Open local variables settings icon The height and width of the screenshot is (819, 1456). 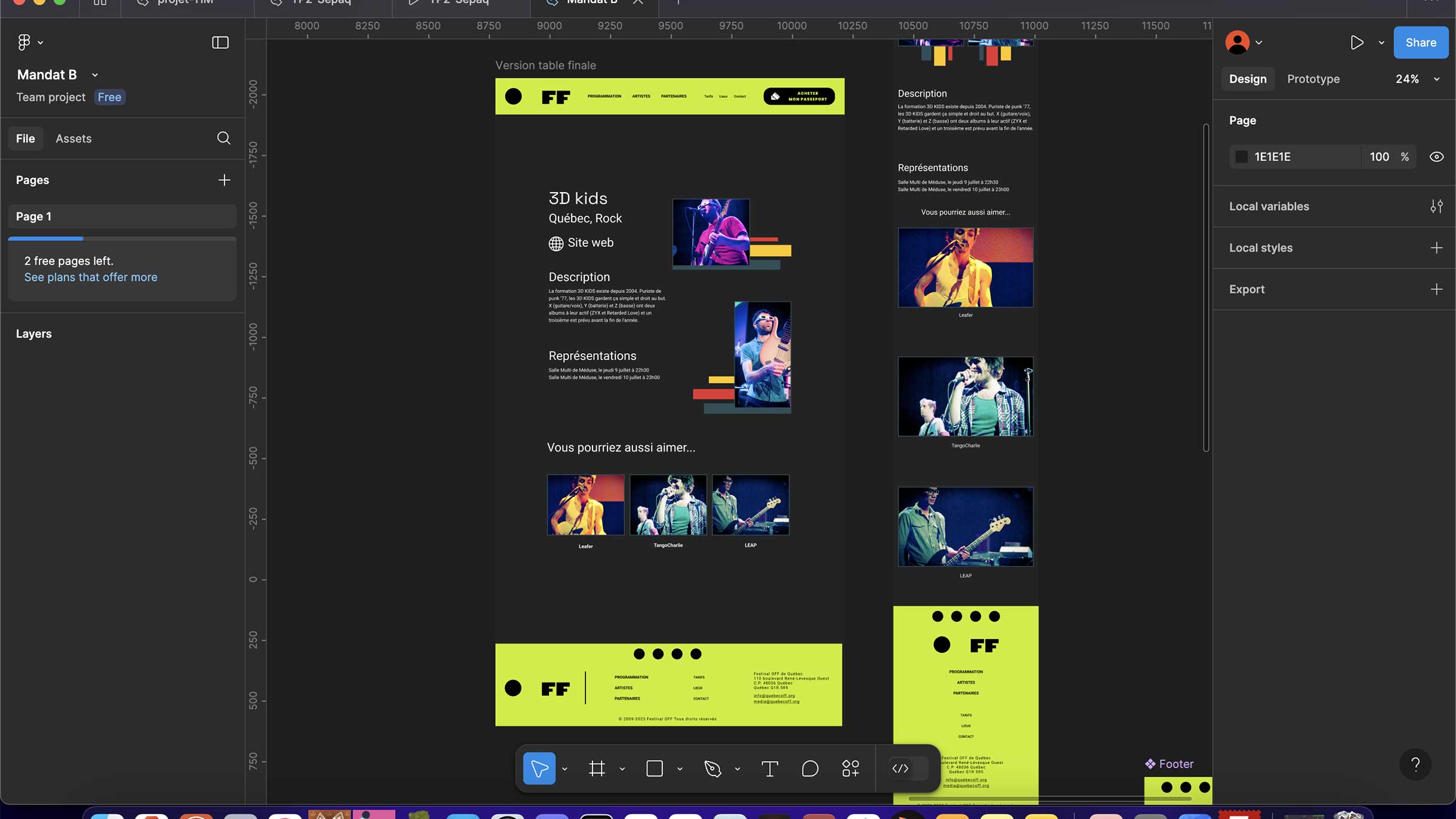point(1436,206)
